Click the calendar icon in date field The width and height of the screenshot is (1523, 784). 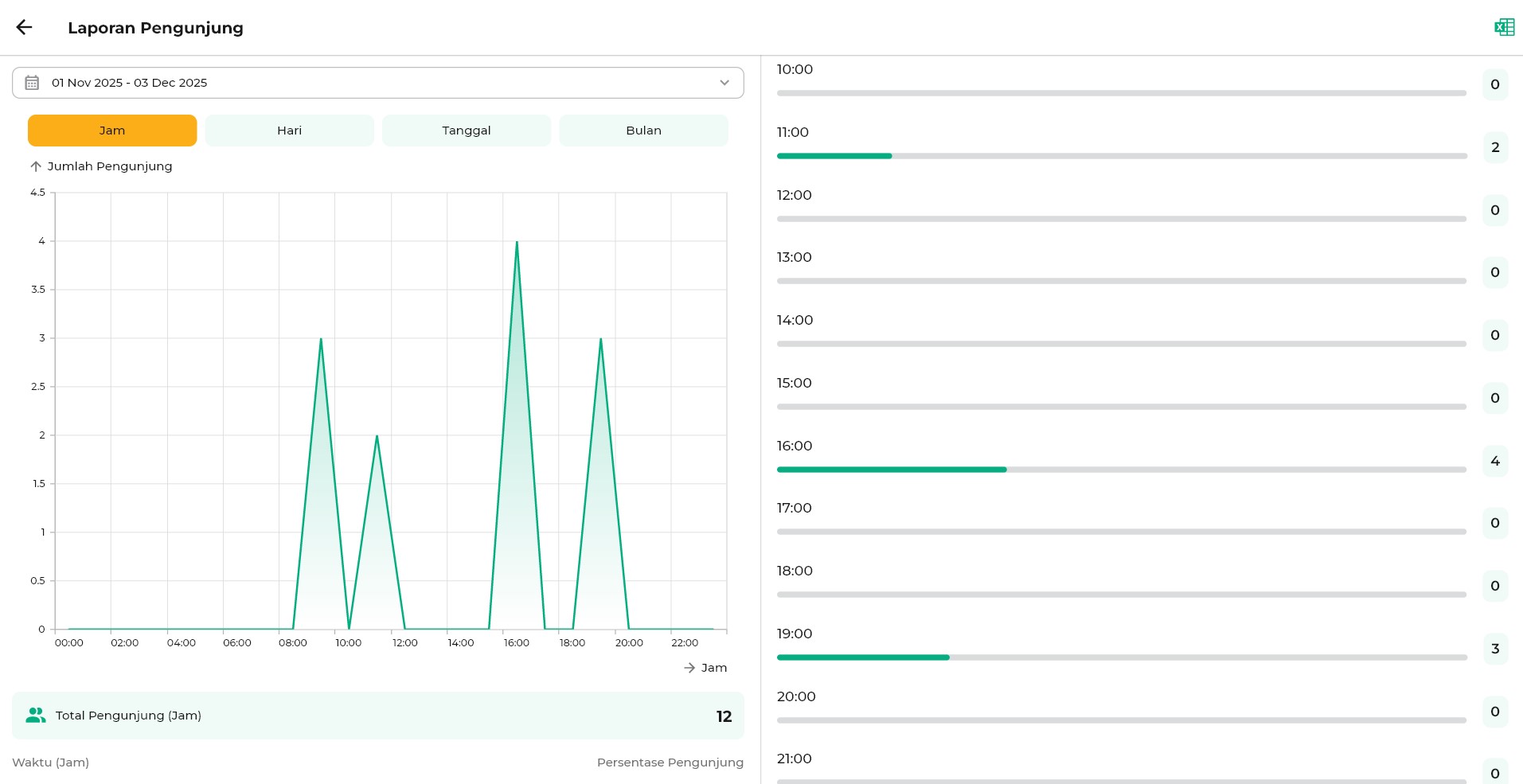[32, 83]
